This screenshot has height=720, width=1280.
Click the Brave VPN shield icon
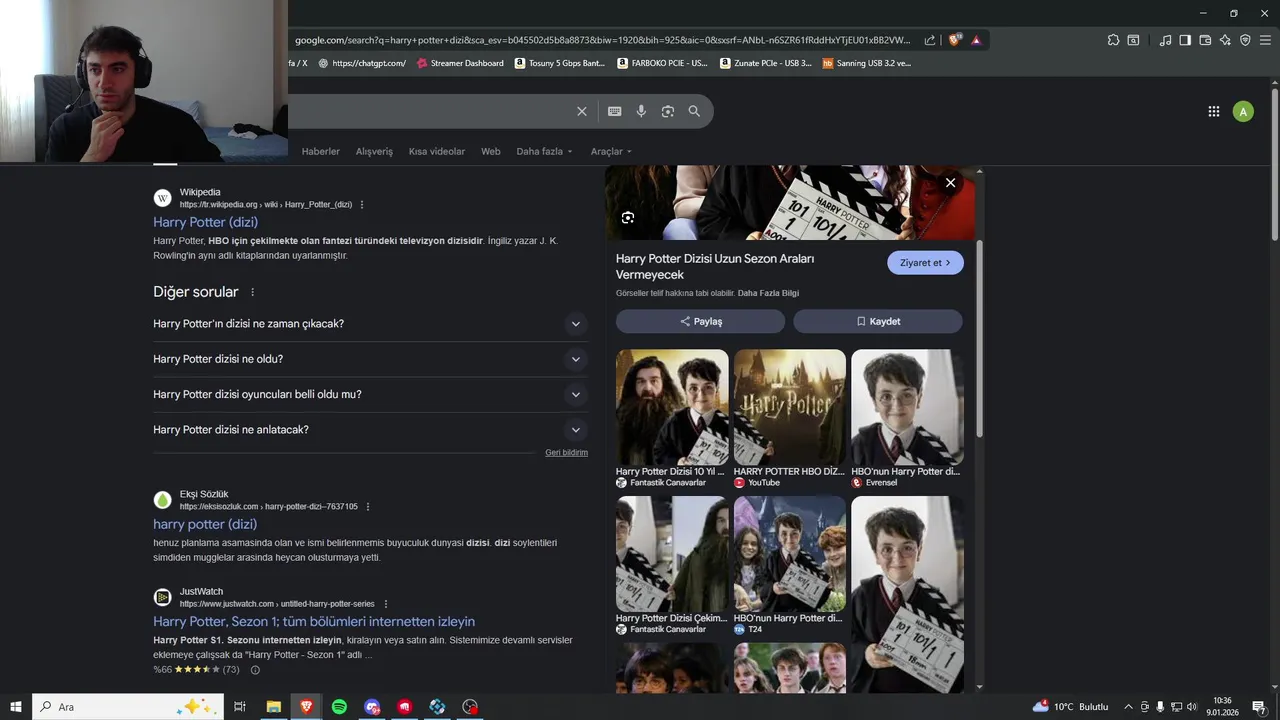[1245, 40]
